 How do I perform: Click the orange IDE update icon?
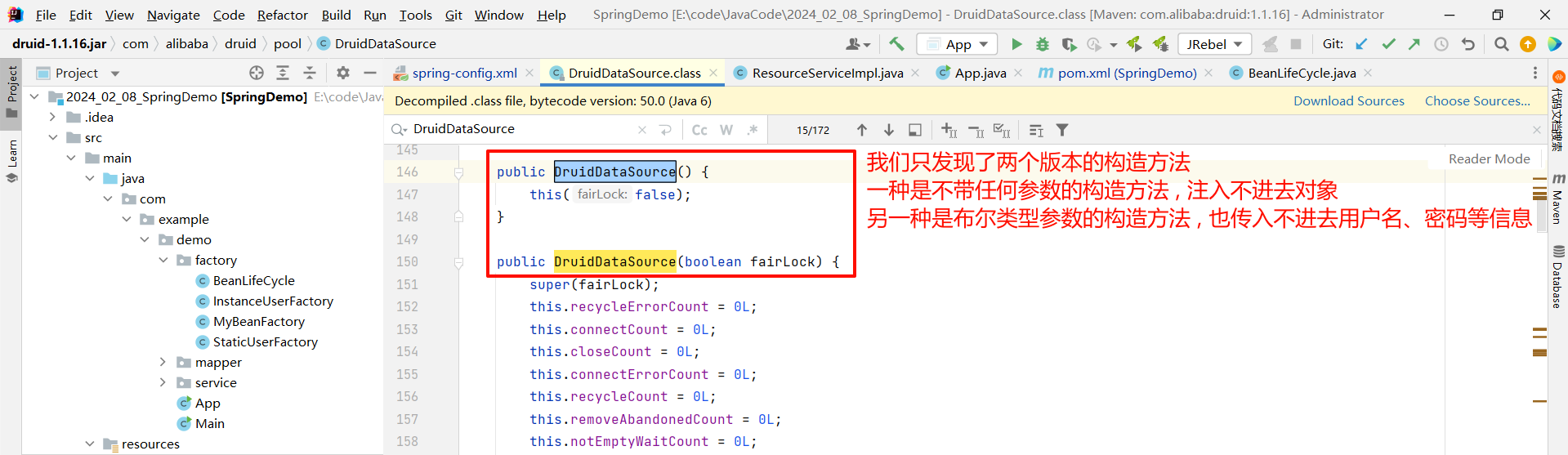pos(1527,44)
